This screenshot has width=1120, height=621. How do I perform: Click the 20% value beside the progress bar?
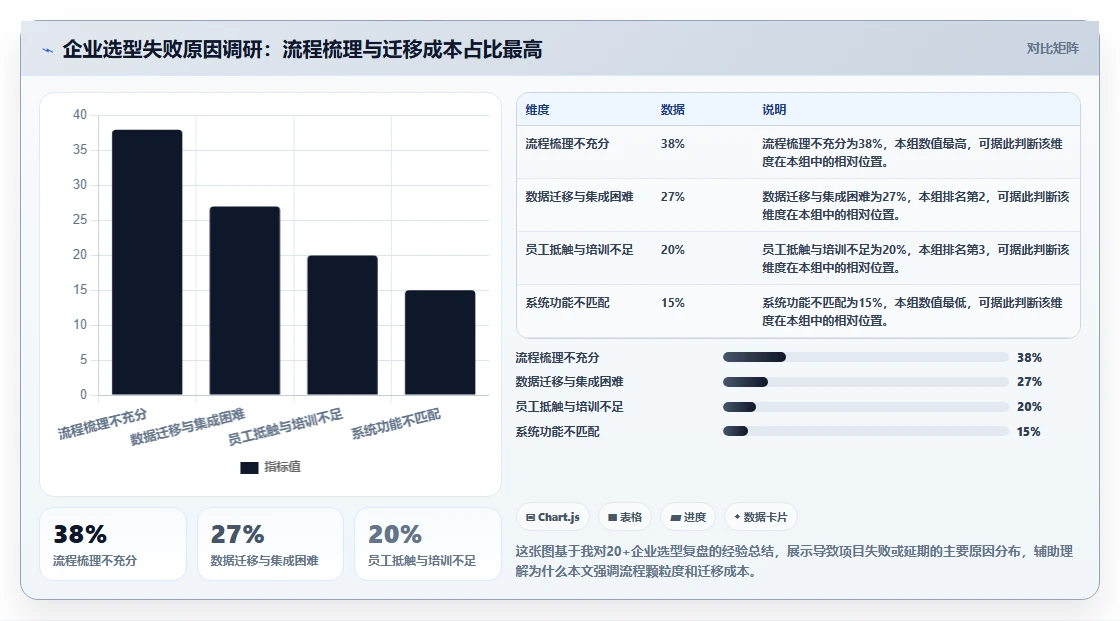pos(1029,407)
